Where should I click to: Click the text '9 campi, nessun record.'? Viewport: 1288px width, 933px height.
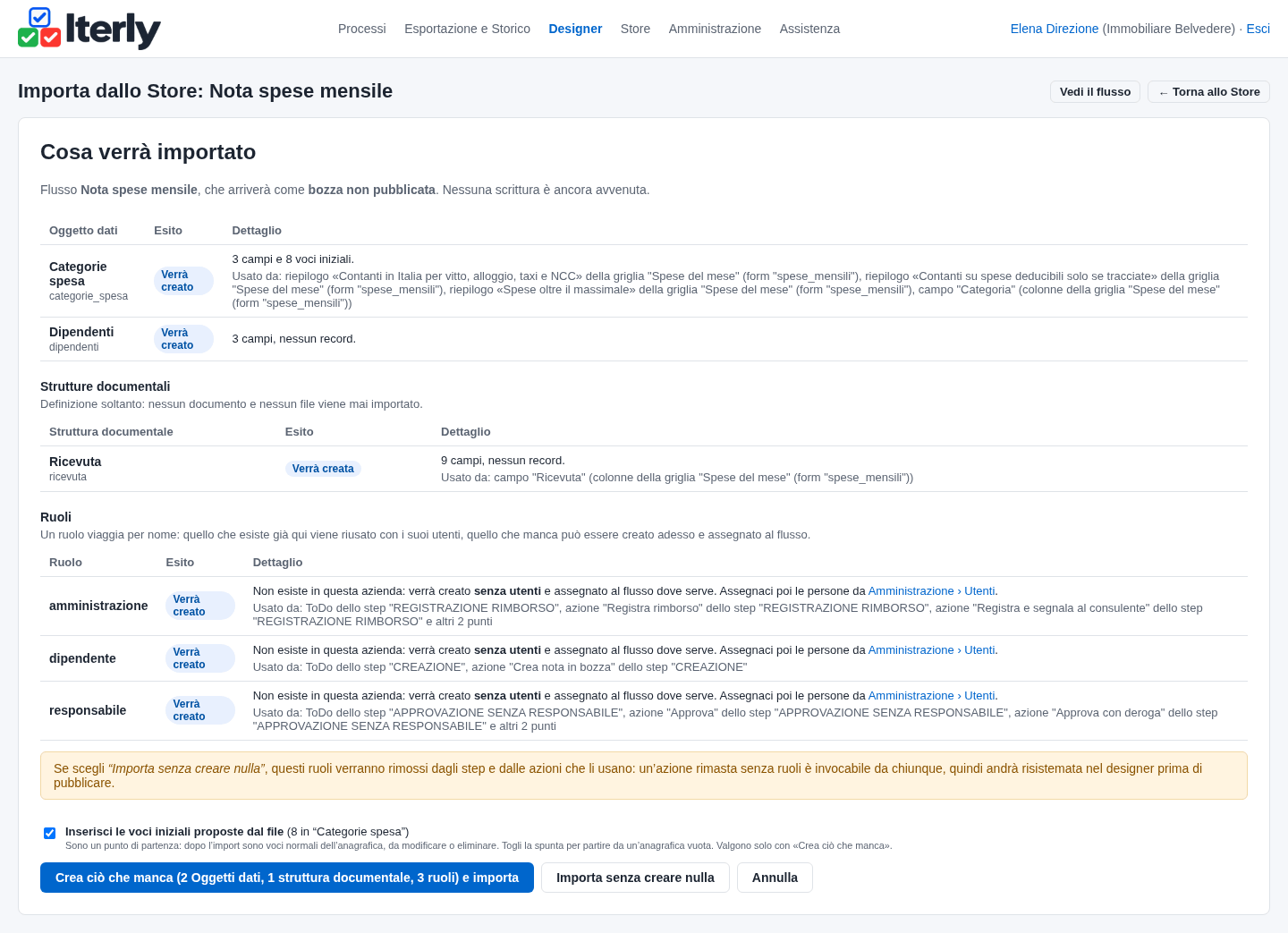[503, 461]
